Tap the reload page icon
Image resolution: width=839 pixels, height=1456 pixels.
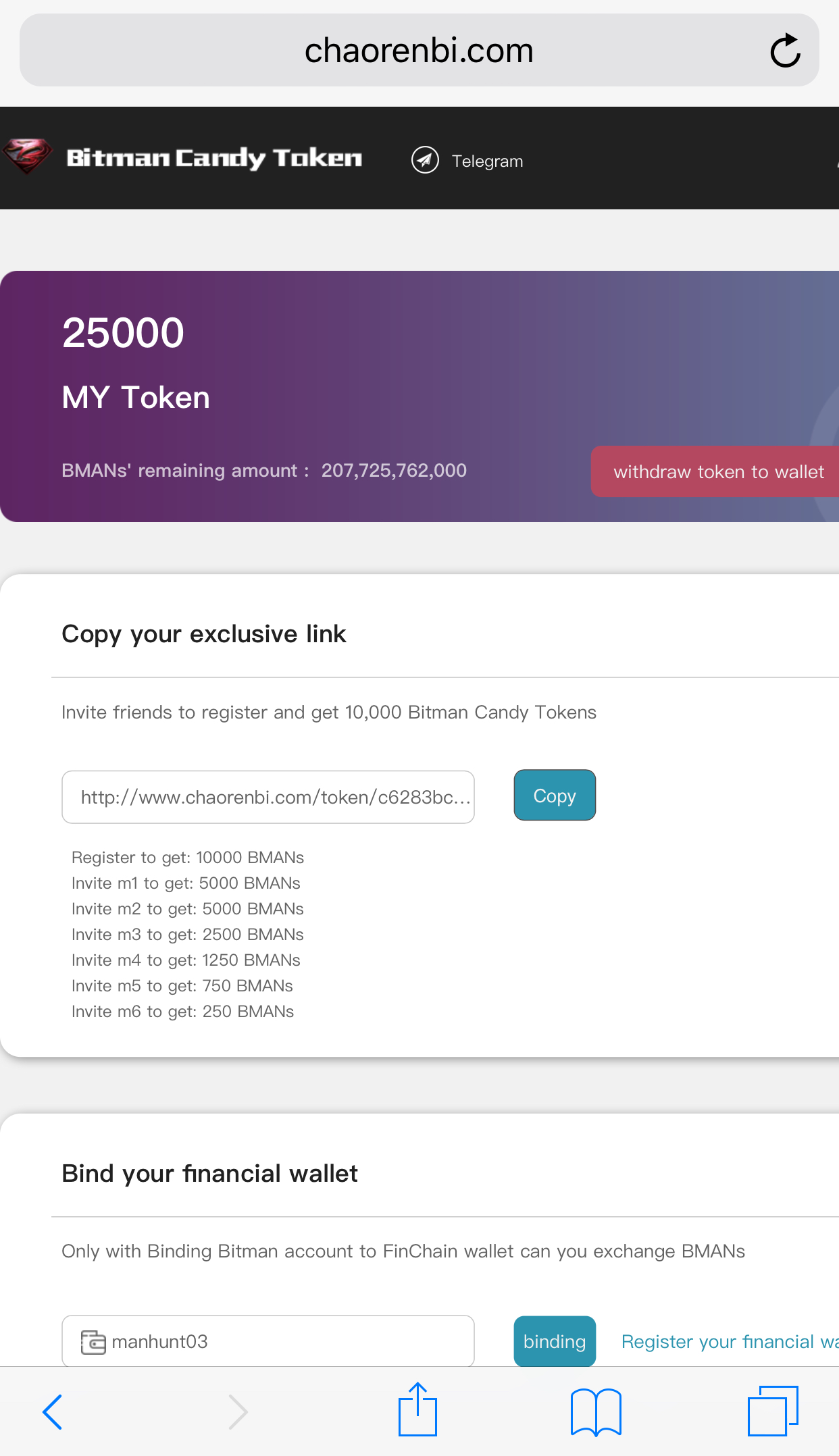785,51
